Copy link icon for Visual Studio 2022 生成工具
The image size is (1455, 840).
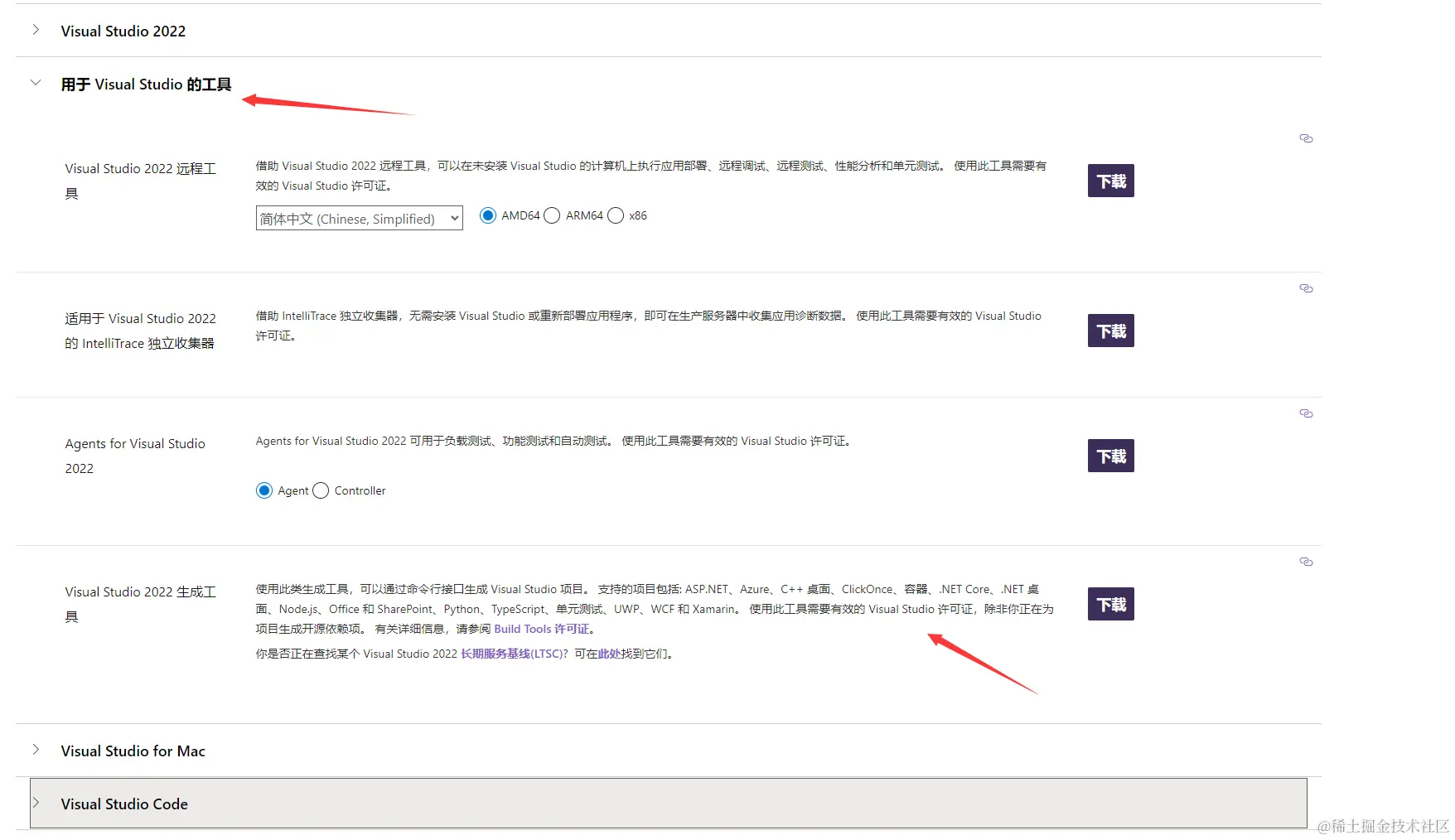tap(1306, 562)
